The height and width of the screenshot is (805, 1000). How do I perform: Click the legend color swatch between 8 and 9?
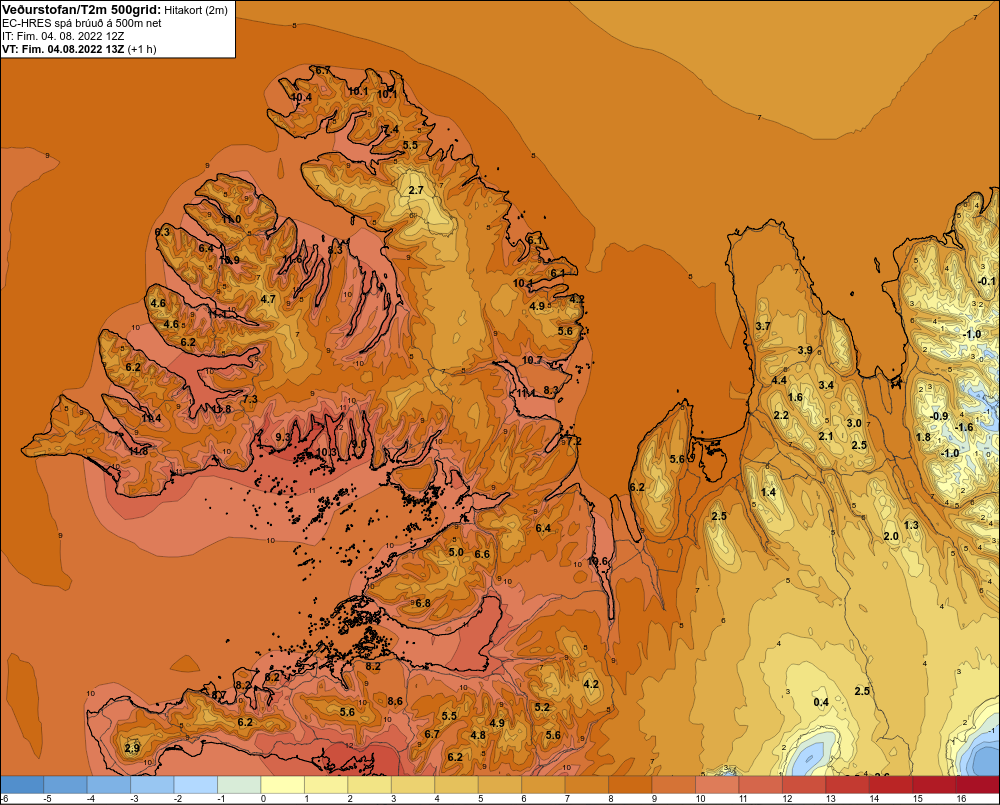(630, 785)
